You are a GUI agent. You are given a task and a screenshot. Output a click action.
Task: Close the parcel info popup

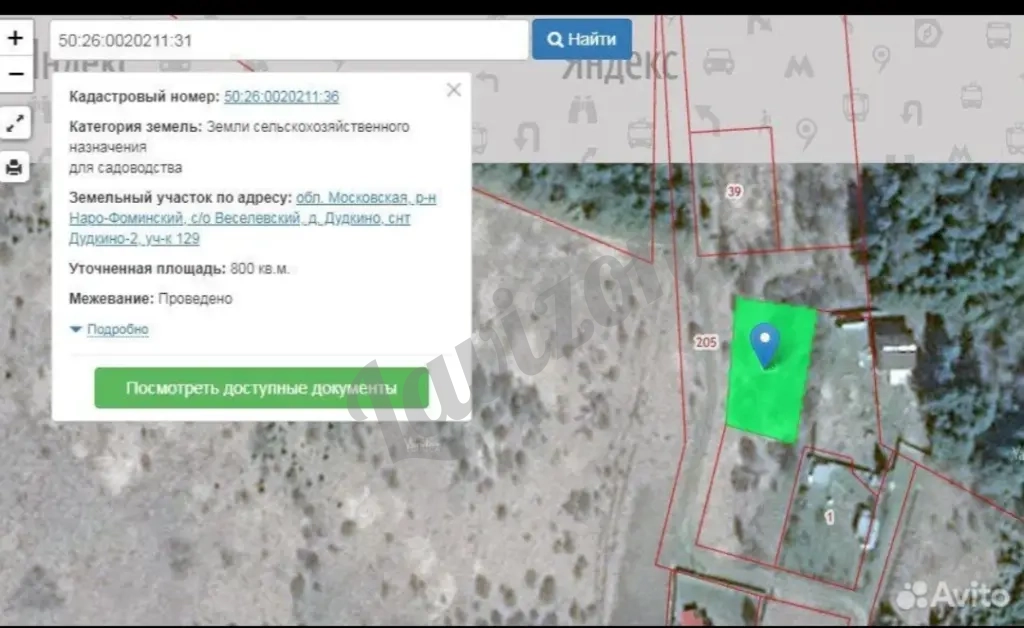pyautogui.click(x=453, y=90)
